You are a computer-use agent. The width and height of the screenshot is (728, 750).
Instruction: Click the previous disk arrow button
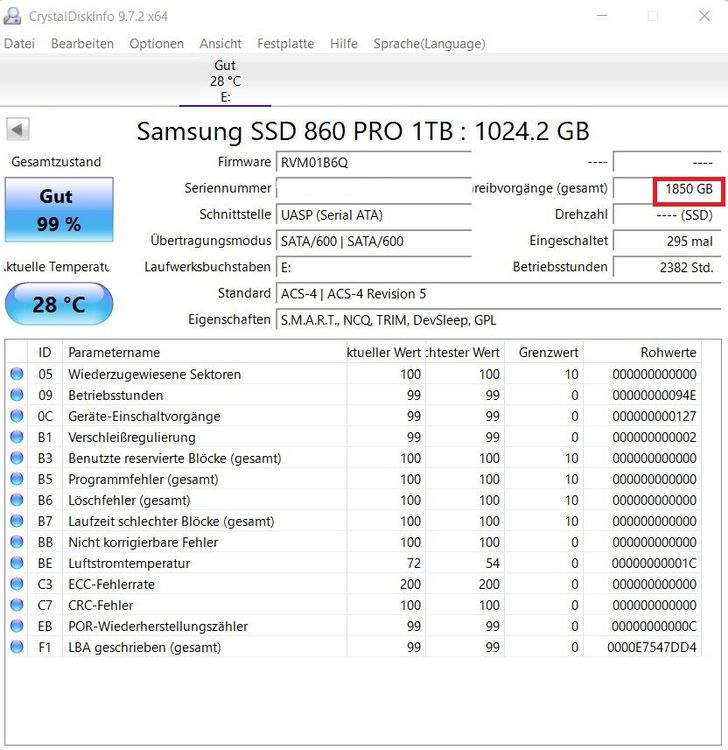pos(18,129)
